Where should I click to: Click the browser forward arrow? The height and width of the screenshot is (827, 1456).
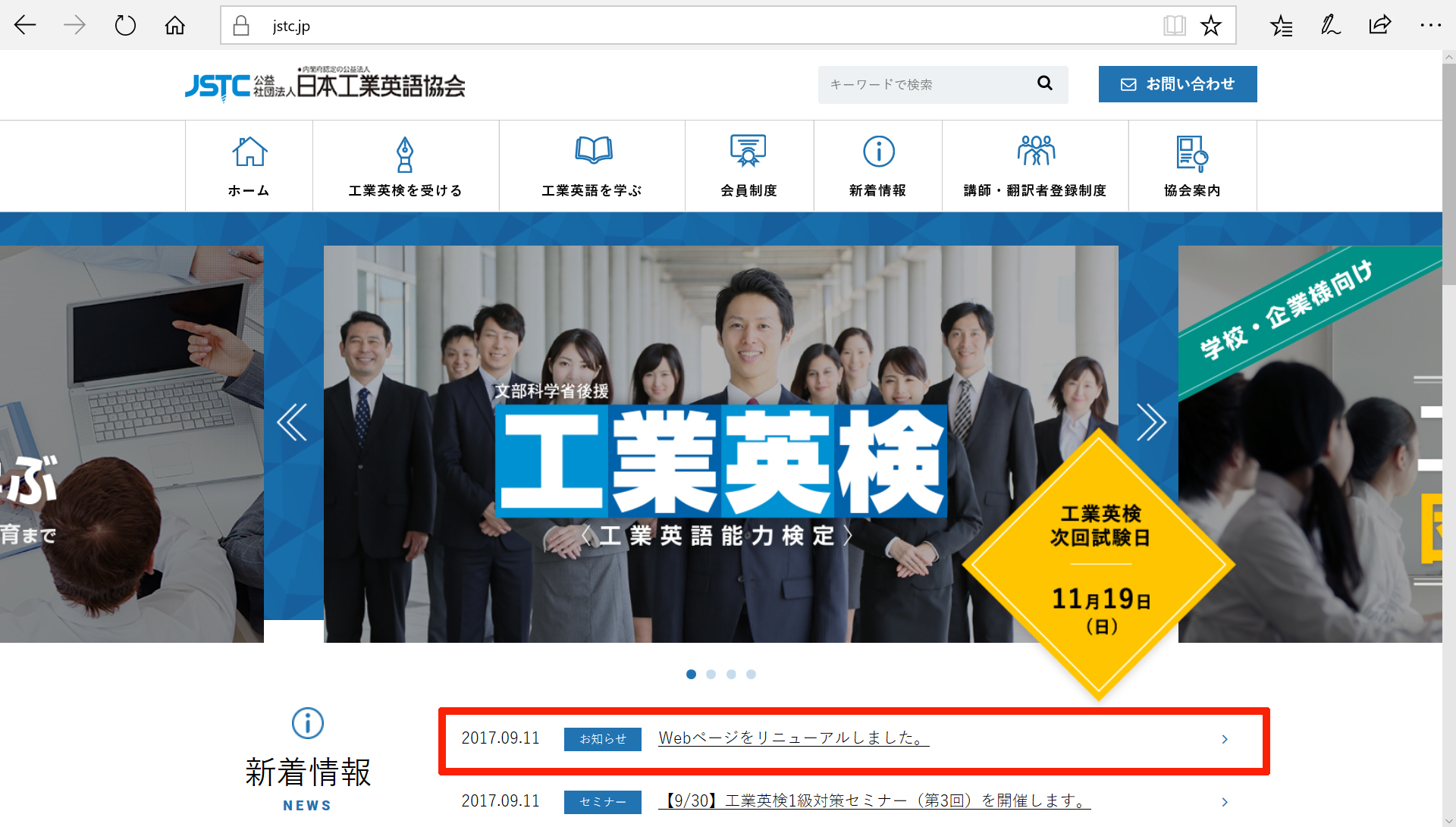pyautogui.click(x=74, y=25)
